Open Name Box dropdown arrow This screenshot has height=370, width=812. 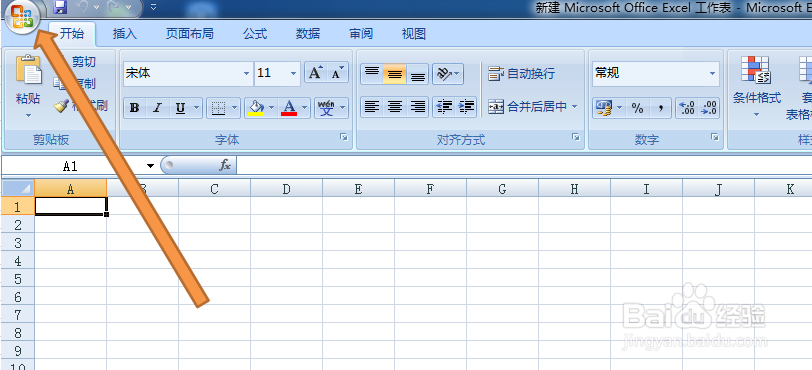click(x=150, y=166)
